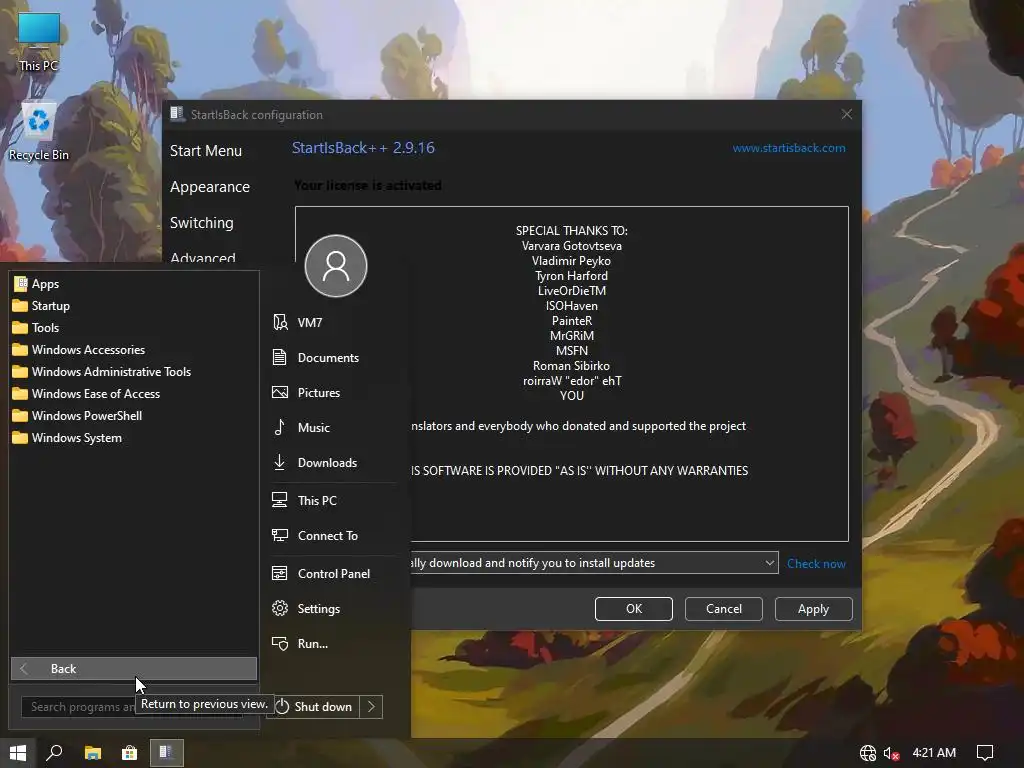The width and height of the screenshot is (1024, 768).
Task: Select the This PC desktop icon
Action: pyautogui.click(x=39, y=41)
